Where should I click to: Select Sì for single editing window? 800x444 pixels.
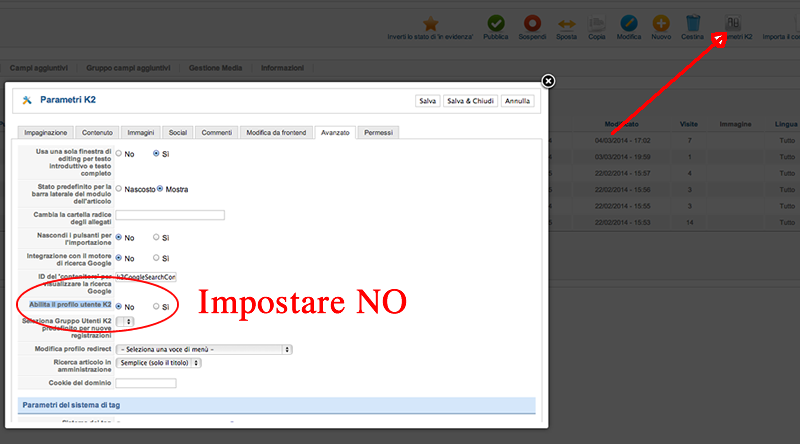click(x=156, y=154)
